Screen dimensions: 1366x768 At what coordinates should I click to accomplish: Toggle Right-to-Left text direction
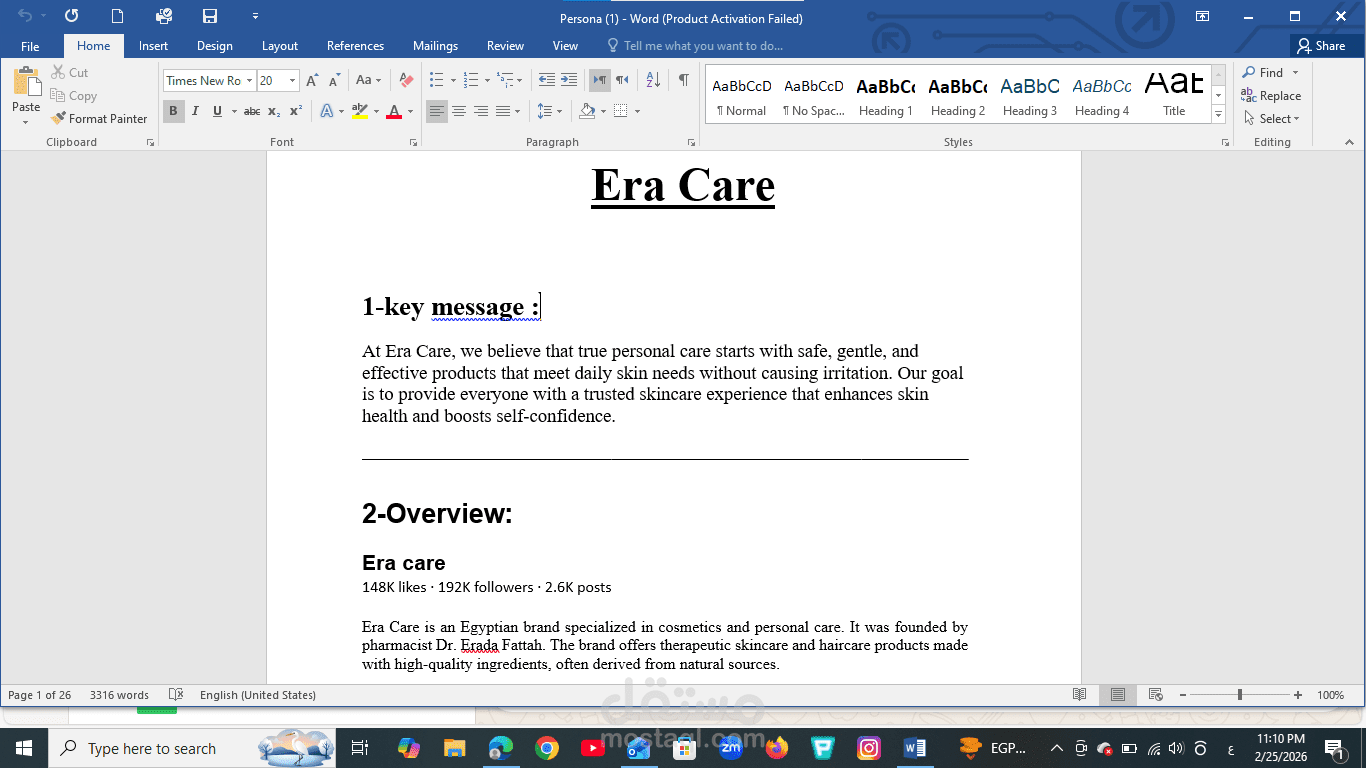[x=622, y=80]
